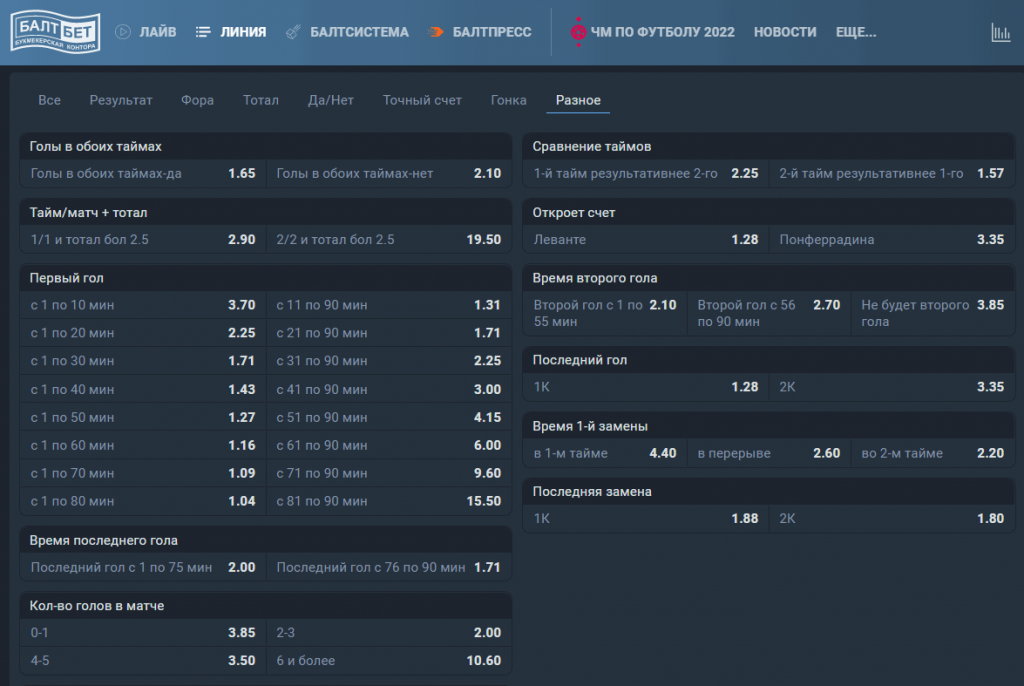The image size is (1024, 686).
Task: Open the statistics chart icon
Action: [1000, 32]
